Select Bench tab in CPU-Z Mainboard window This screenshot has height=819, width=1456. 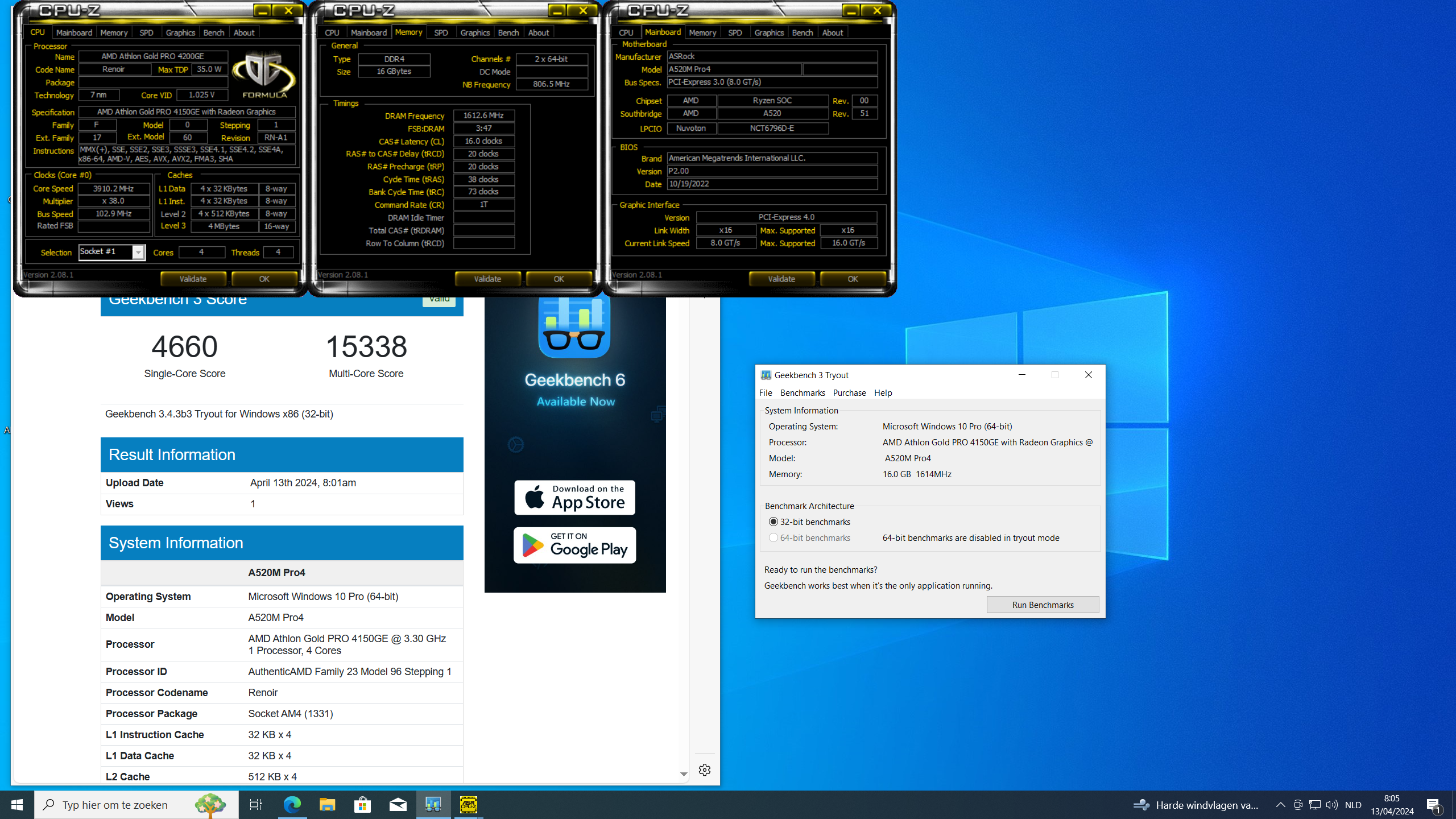click(x=803, y=32)
